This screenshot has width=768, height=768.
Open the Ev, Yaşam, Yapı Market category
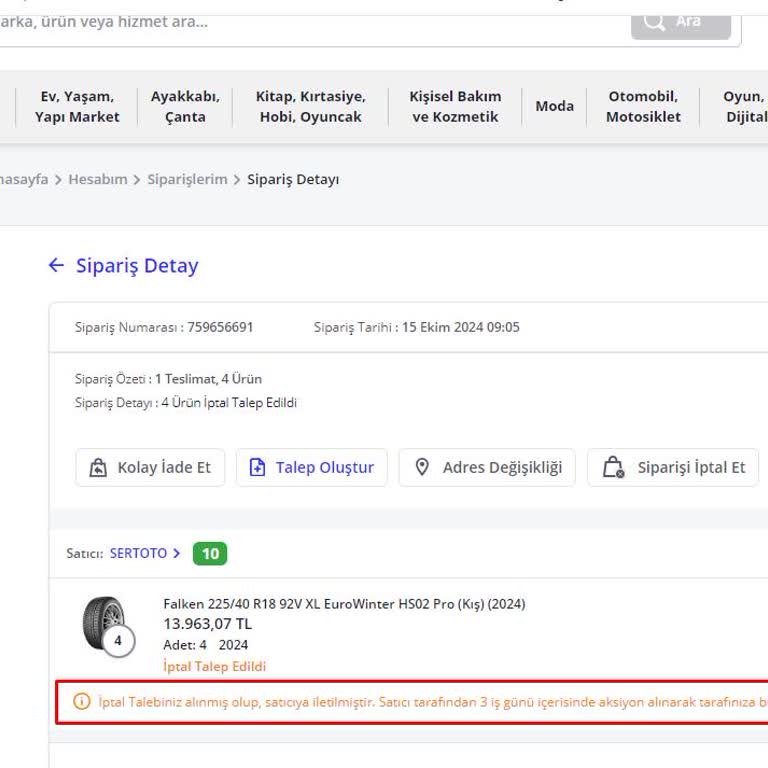(x=77, y=107)
